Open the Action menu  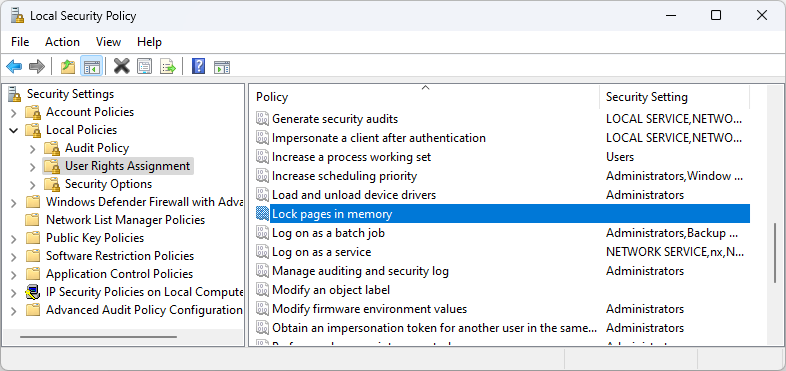coord(62,42)
